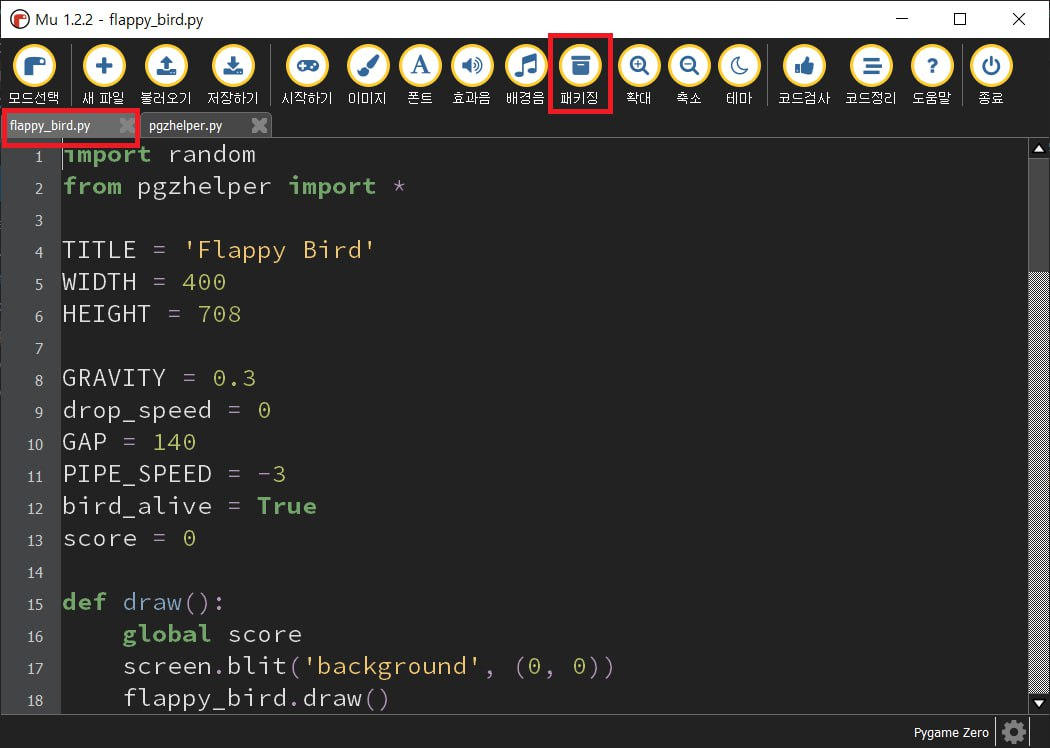Open 도움말 help
The image size is (1050, 748).
click(932, 67)
